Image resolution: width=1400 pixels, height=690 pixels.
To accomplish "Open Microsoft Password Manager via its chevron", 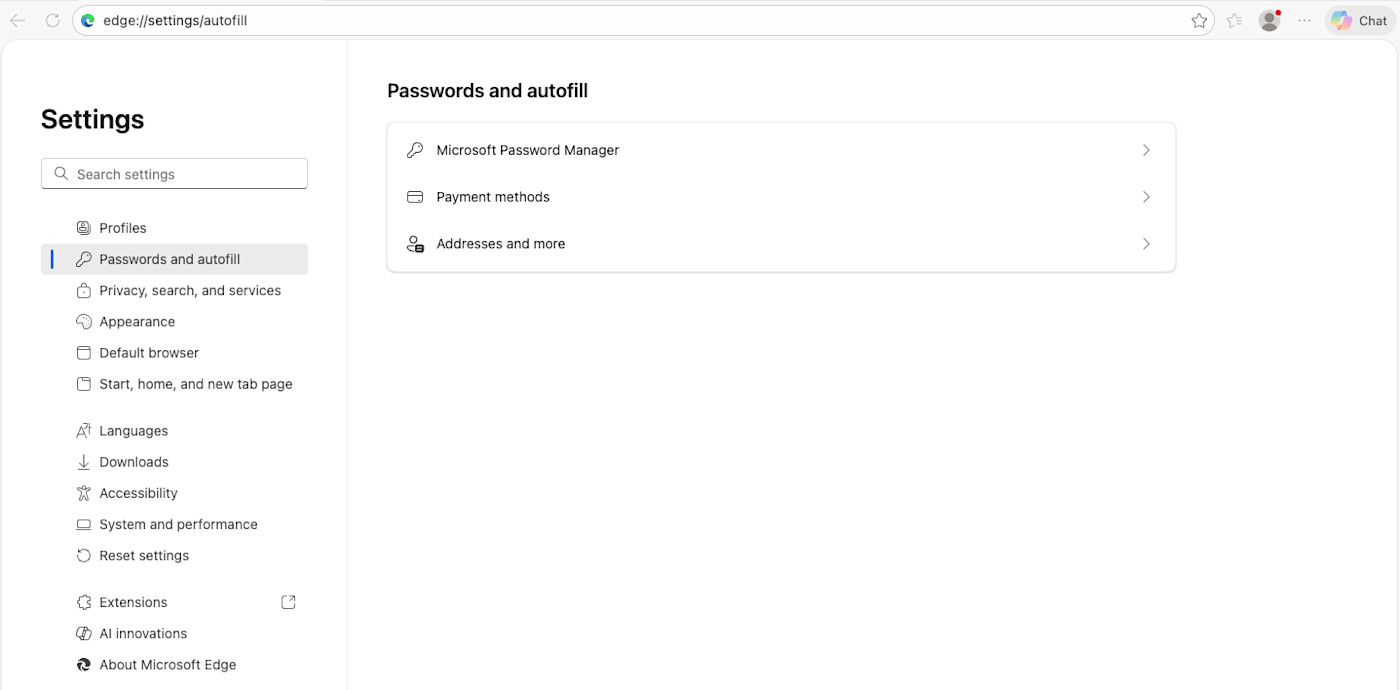I will tap(1146, 149).
